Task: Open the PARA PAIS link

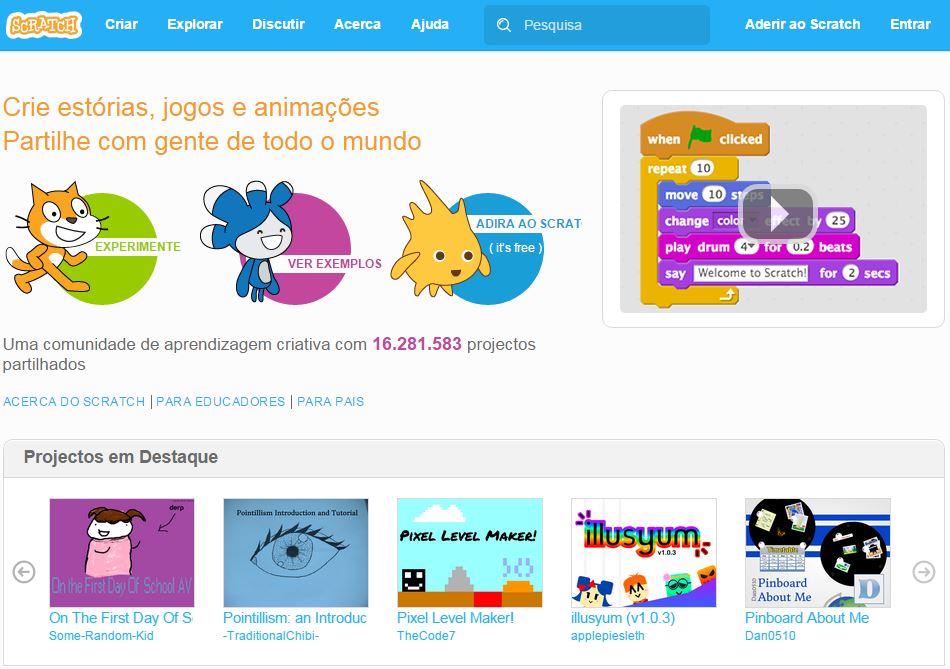Action: [330, 400]
